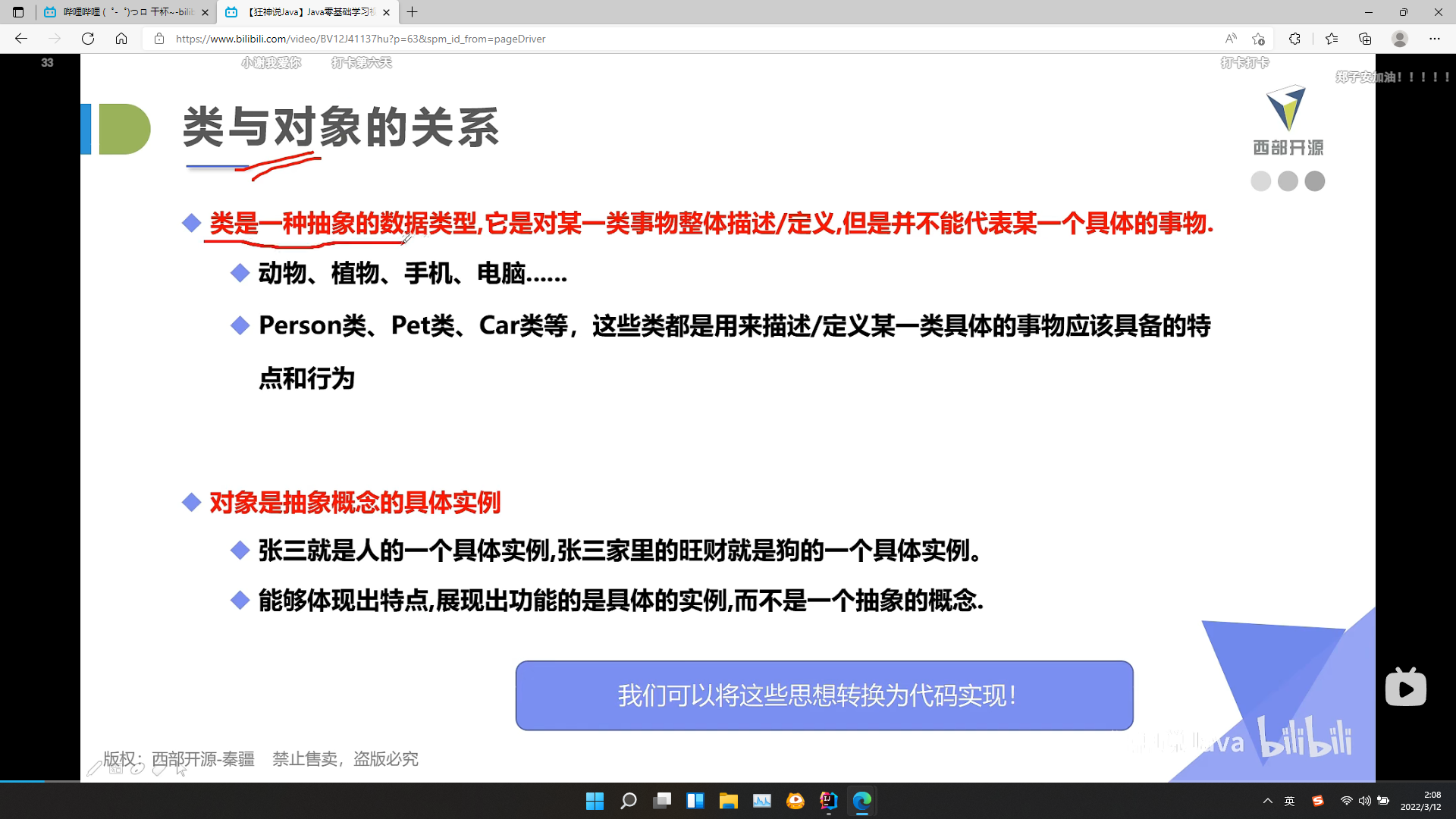Image resolution: width=1456 pixels, height=819 pixels.
Task: Click the bilibili play icon on video
Action: tap(1405, 688)
